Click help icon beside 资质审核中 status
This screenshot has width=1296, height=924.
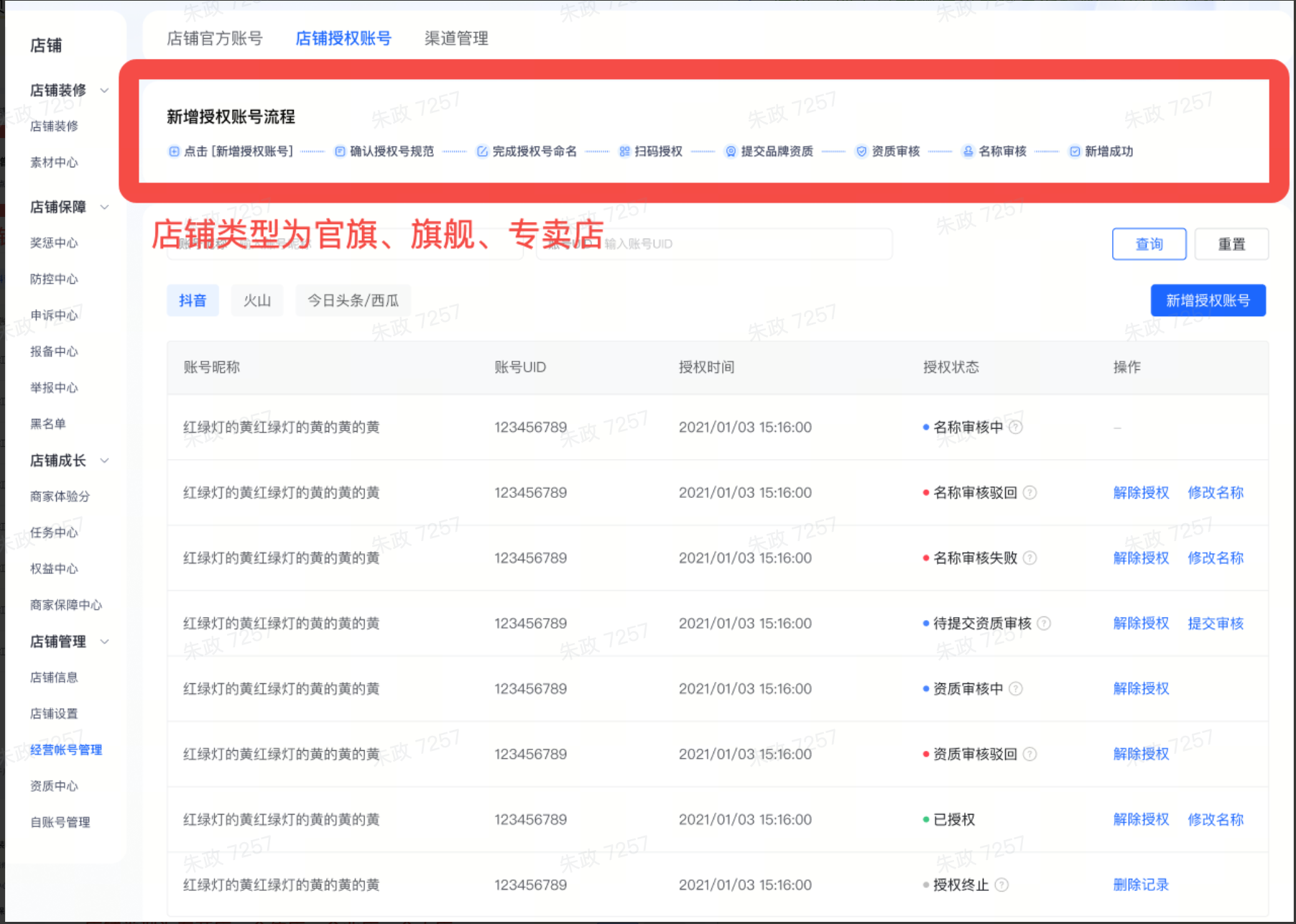point(1016,689)
